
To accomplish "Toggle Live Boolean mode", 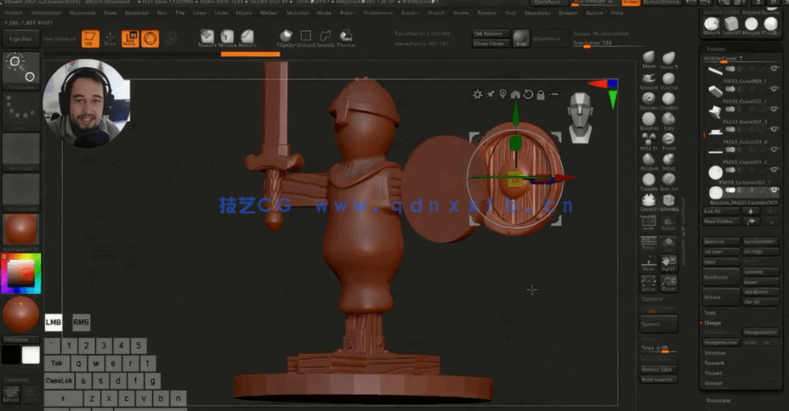I will tap(60, 39).
